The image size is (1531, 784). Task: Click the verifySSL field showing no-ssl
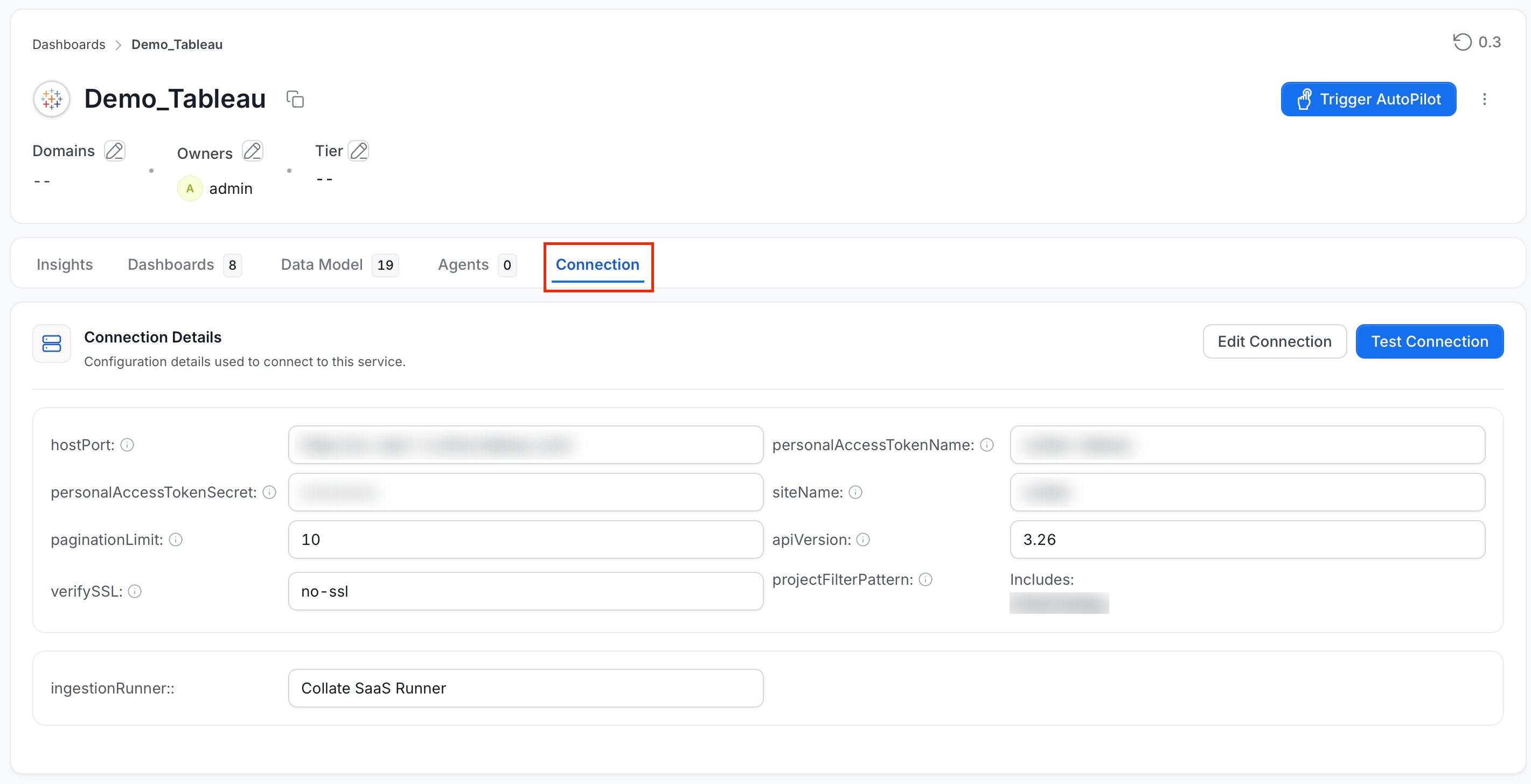(x=525, y=592)
